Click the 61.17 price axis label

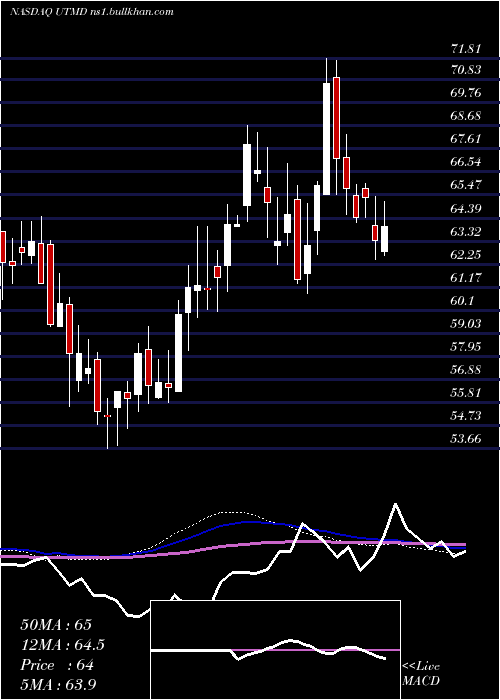pos(466,277)
